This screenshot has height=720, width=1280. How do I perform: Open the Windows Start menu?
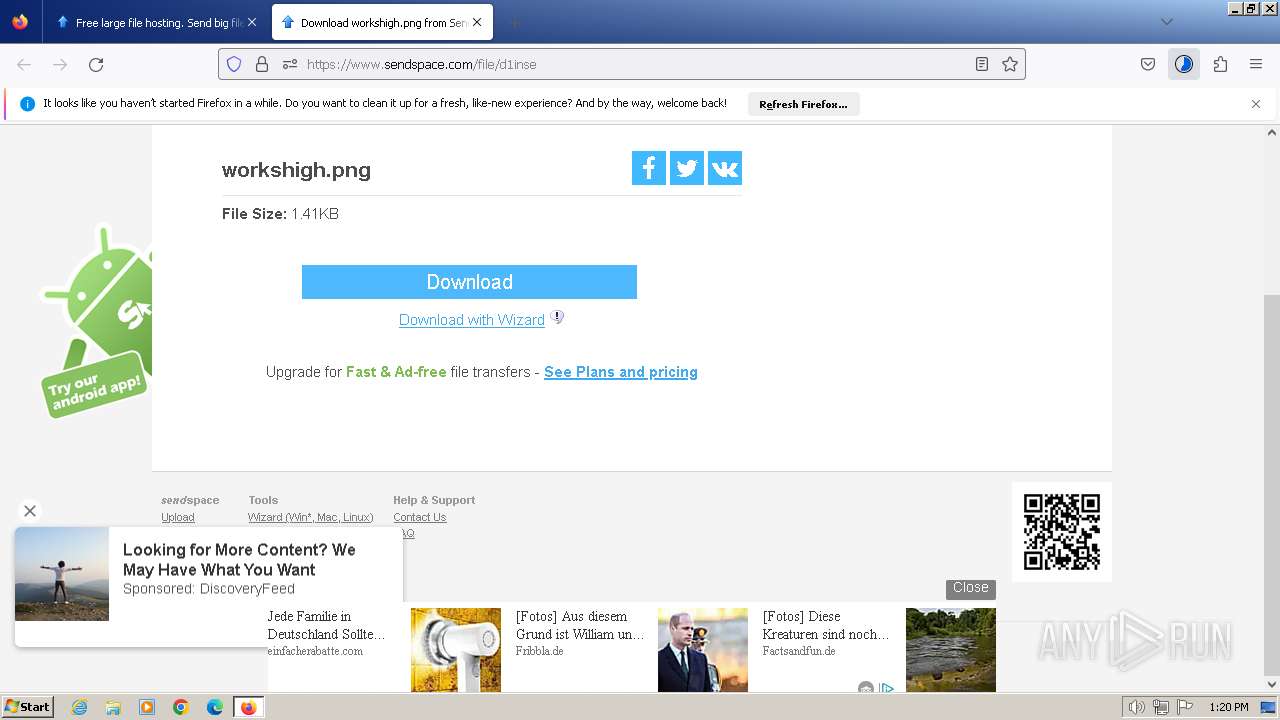(x=27, y=707)
